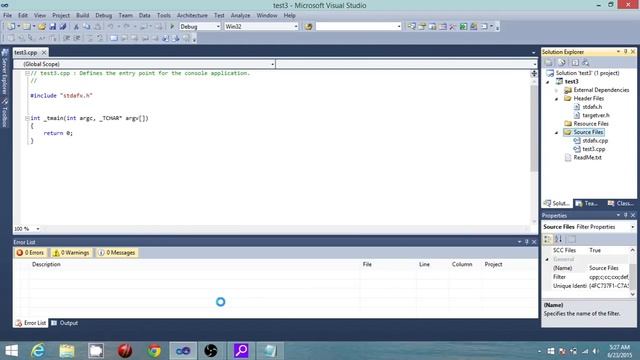Click Solution Explorer's Properties icon
The height and width of the screenshot is (360, 640).
549,62
